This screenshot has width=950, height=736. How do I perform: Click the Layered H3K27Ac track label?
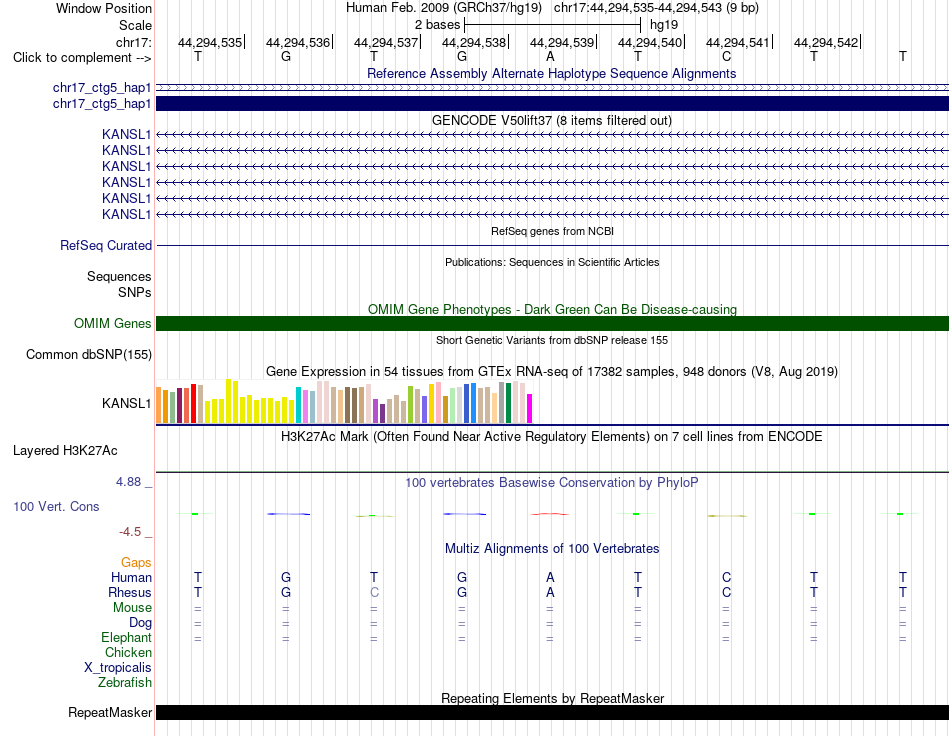coord(65,451)
